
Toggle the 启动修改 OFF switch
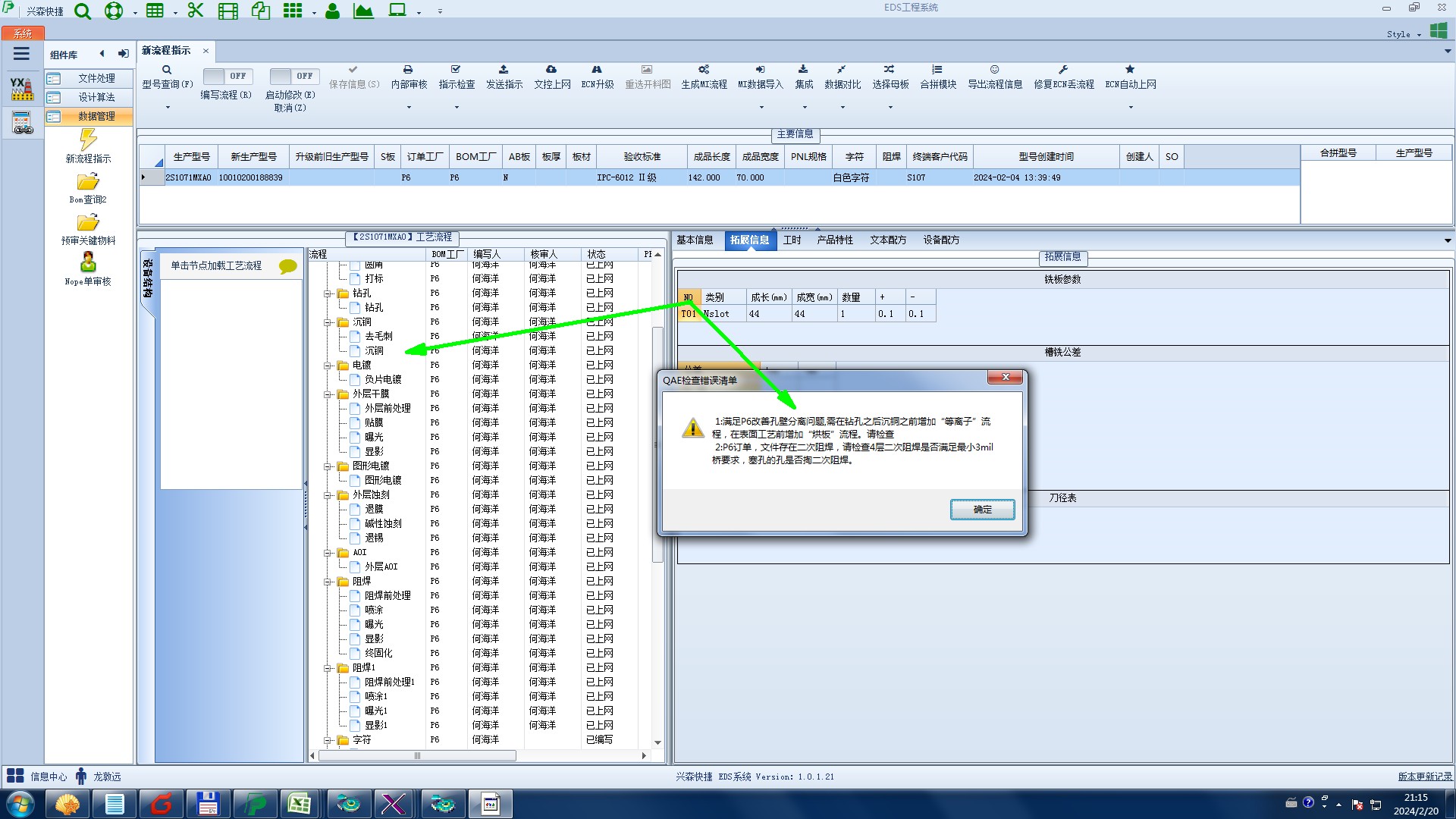294,77
